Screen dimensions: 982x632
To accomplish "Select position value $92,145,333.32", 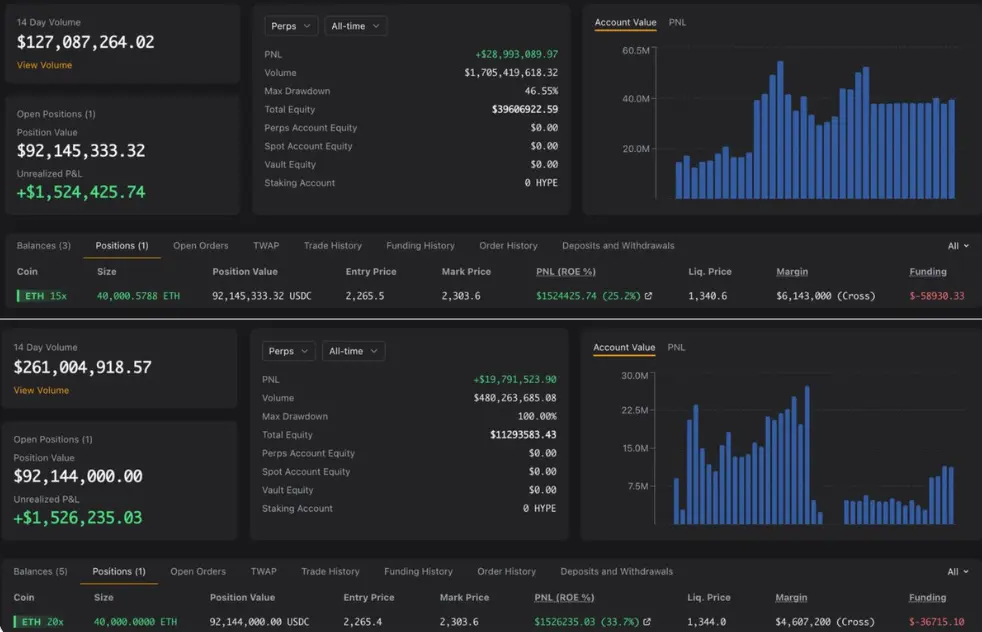I will pos(81,150).
